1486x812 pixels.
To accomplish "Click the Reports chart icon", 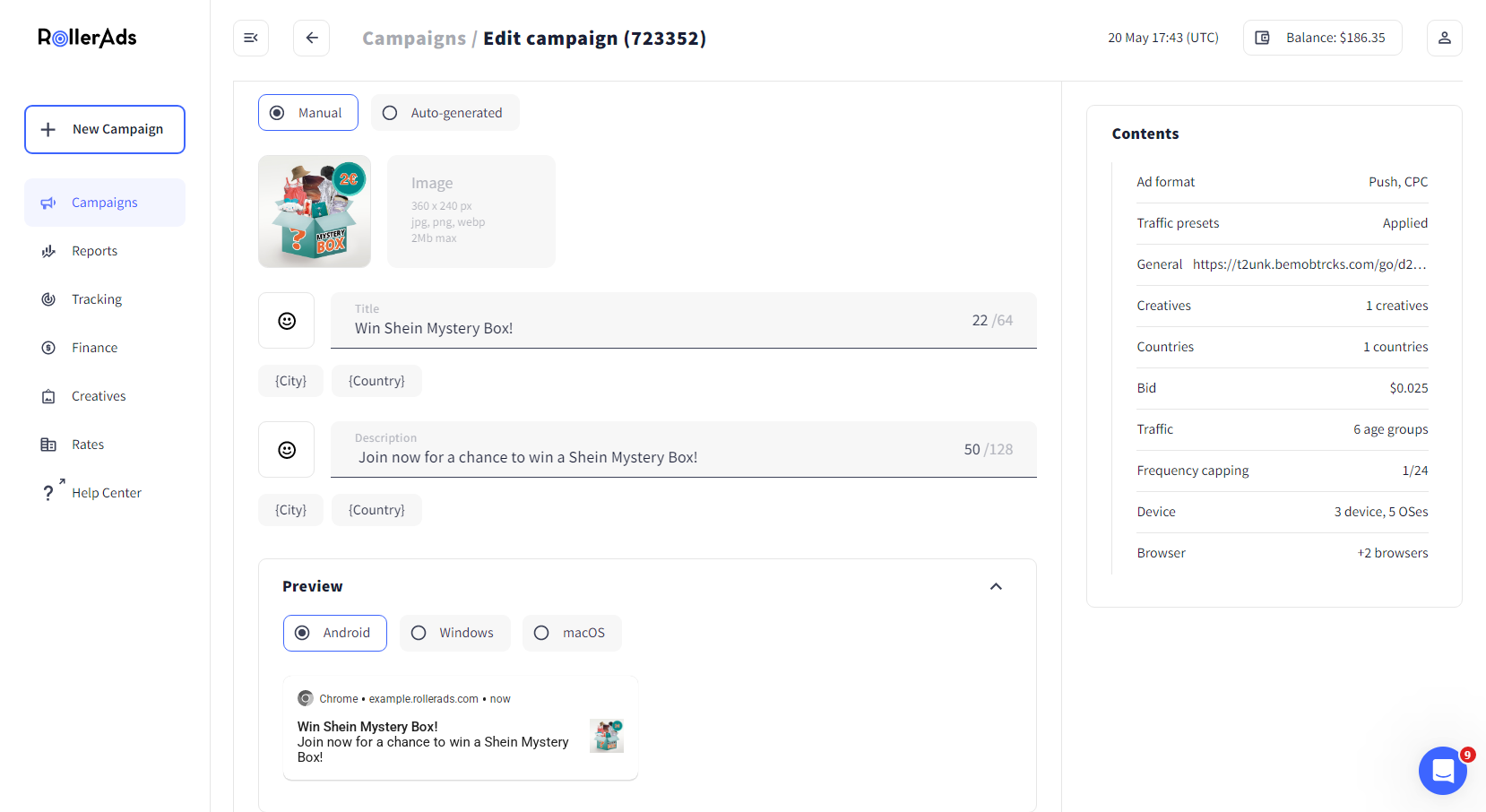I will click(48, 252).
